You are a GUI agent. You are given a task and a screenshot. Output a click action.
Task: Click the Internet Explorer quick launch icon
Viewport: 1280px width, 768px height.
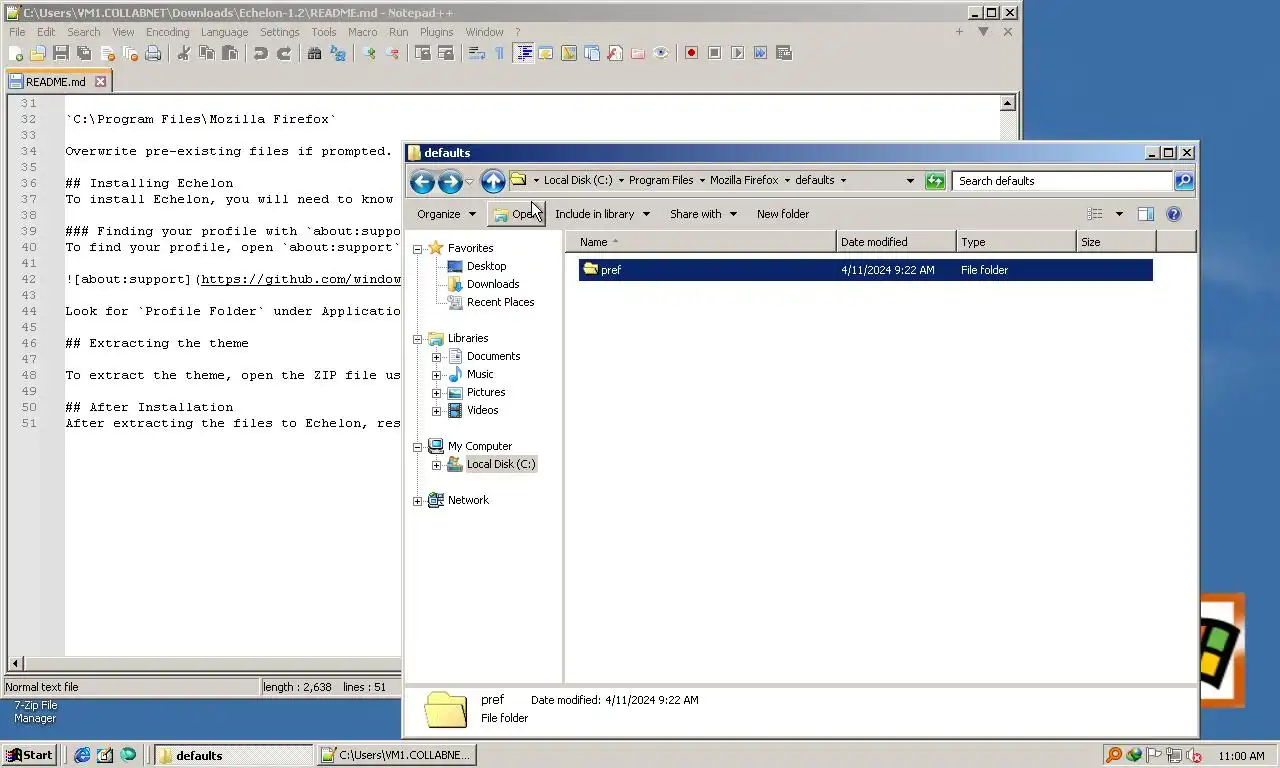(82, 755)
